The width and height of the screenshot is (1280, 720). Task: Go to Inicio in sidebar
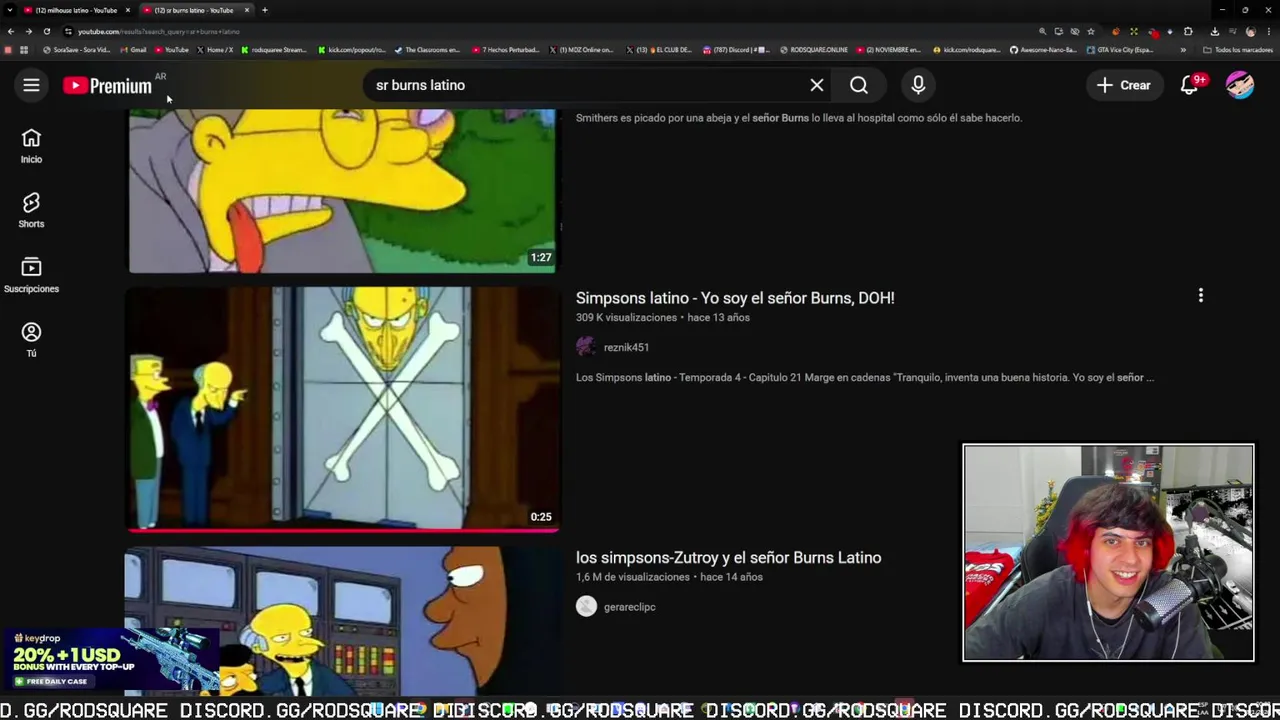[31, 146]
